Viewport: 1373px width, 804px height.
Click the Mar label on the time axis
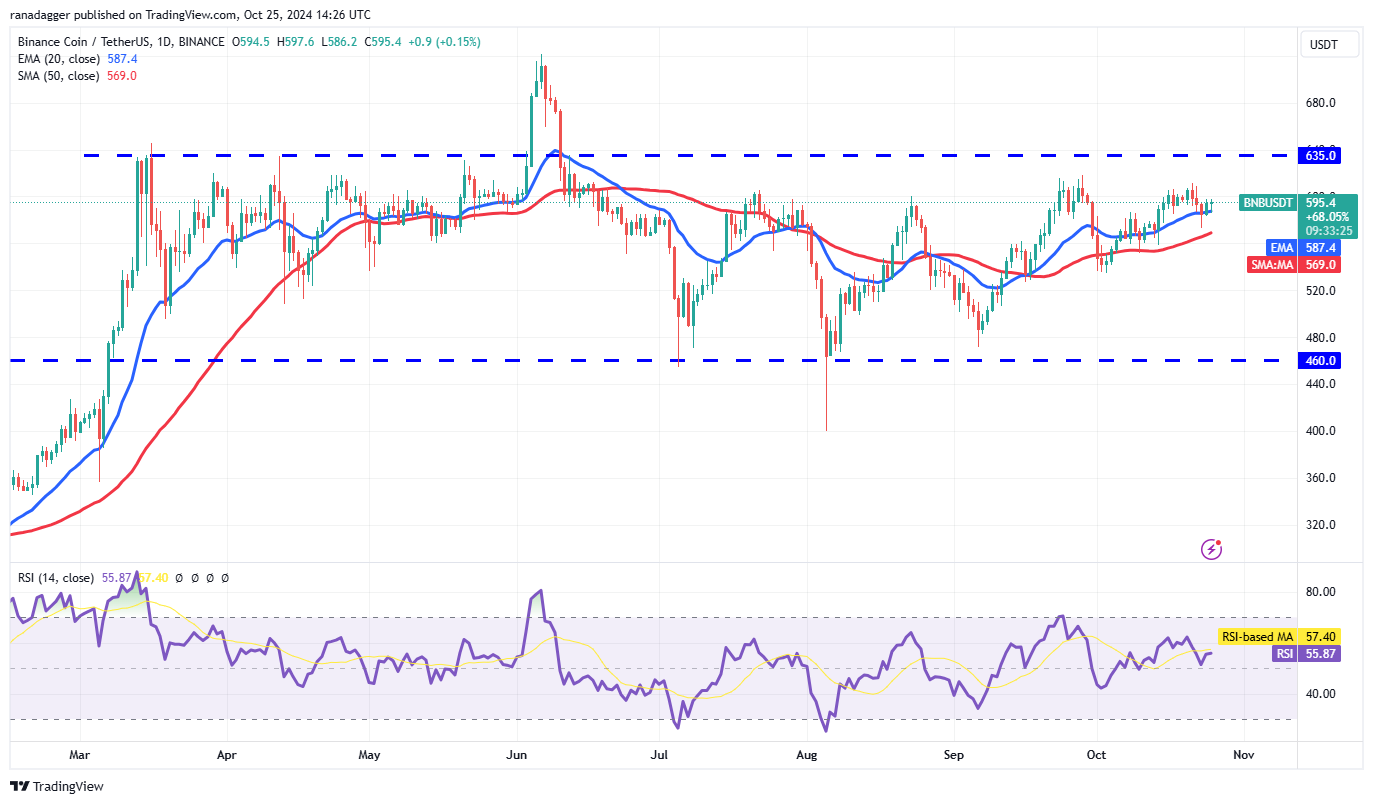pyautogui.click(x=81, y=755)
